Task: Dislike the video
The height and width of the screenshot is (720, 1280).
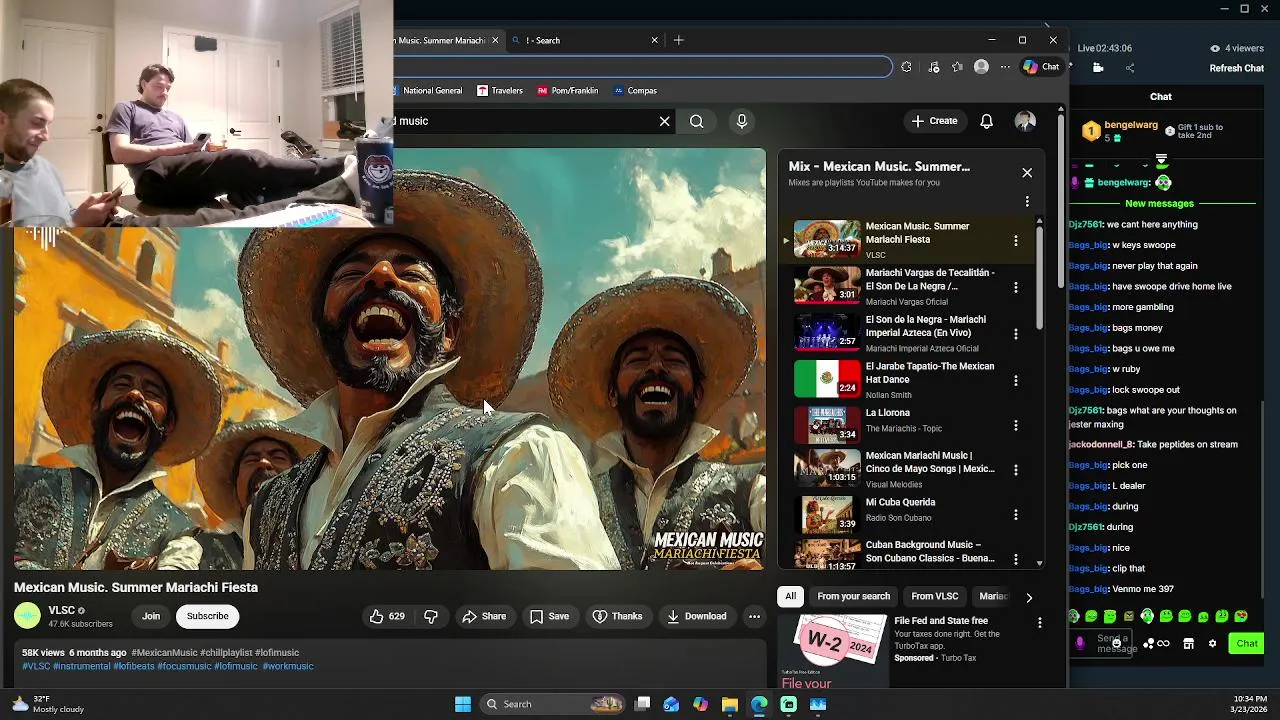Action: coord(431,616)
